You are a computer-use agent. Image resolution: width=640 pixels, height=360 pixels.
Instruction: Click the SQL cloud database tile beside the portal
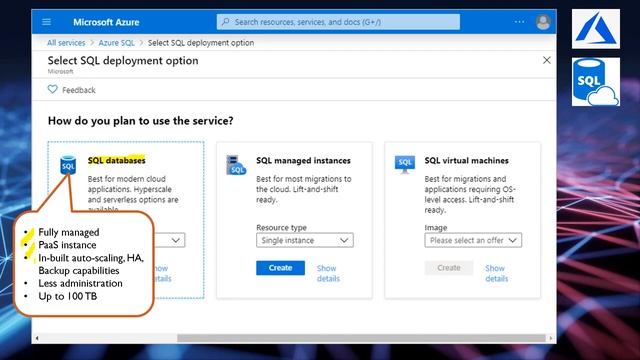596,82
